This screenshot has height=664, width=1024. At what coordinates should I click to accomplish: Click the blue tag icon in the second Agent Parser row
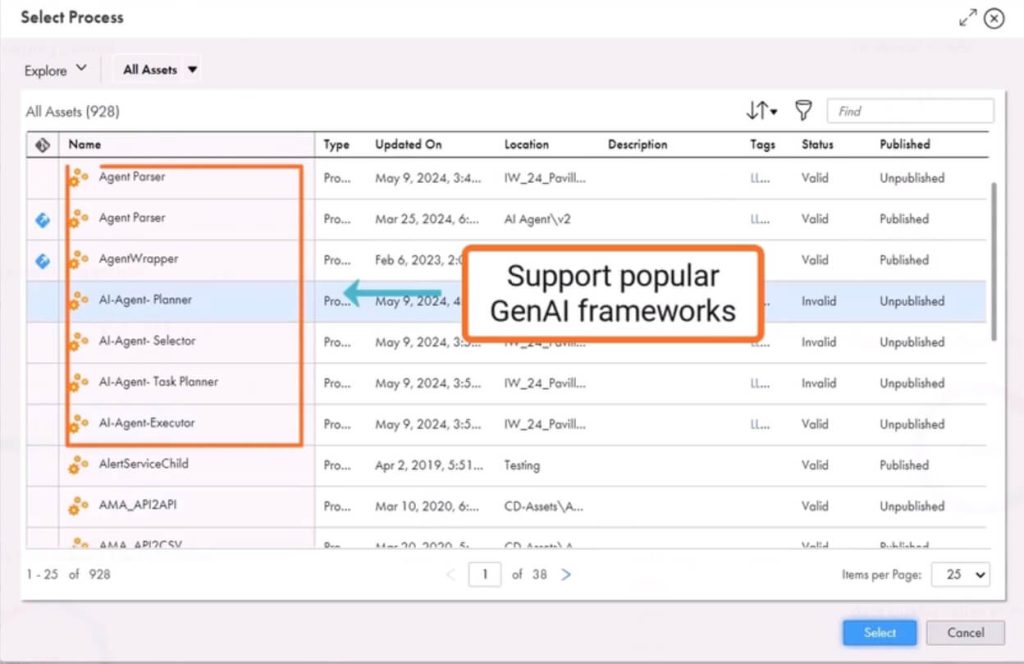click(x=42, y=219)
